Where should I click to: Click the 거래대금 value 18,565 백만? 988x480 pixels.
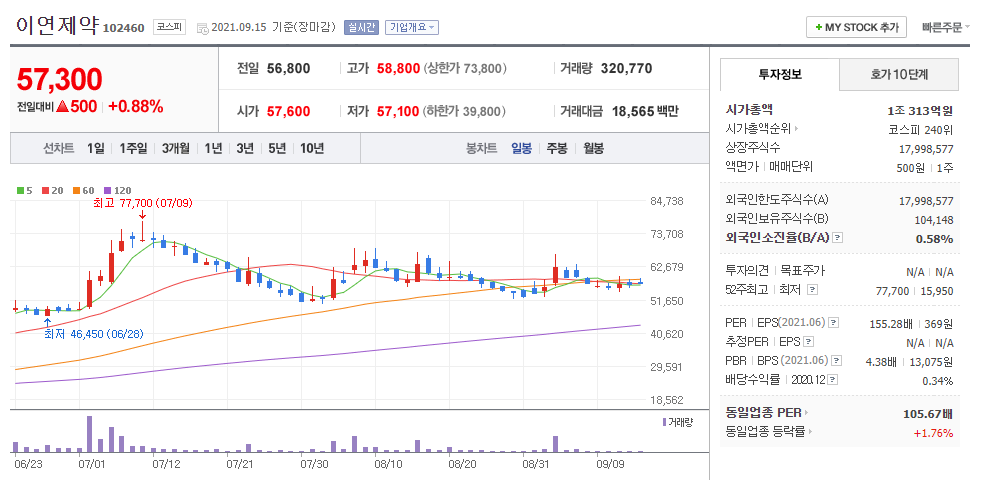(x=643, y=111)
